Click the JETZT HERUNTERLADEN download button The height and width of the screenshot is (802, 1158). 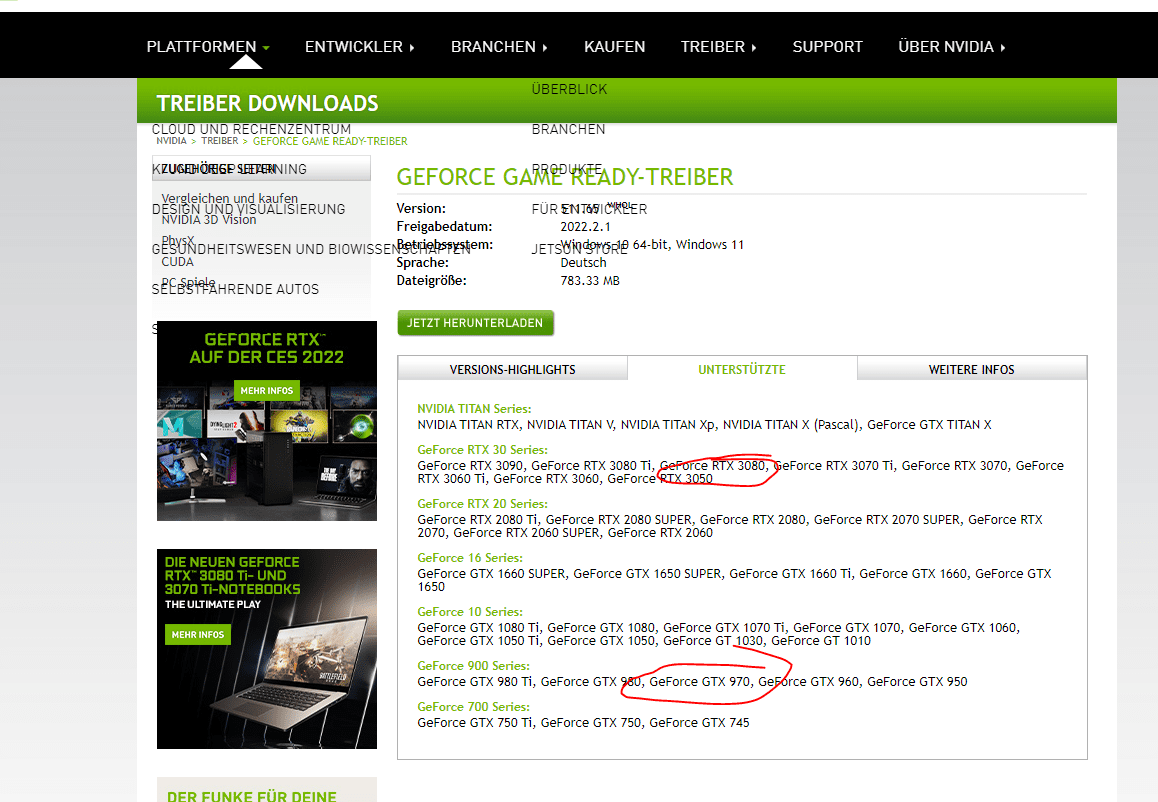click(x=475, y=323)
